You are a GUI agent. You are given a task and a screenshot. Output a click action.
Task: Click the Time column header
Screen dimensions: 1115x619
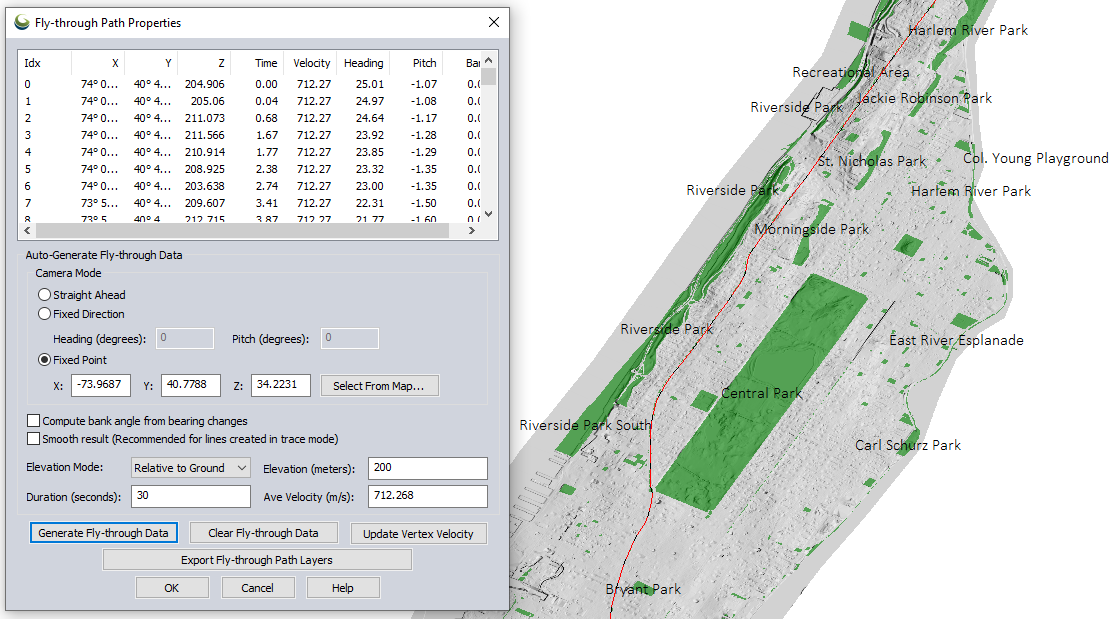(x=257, y=63)
